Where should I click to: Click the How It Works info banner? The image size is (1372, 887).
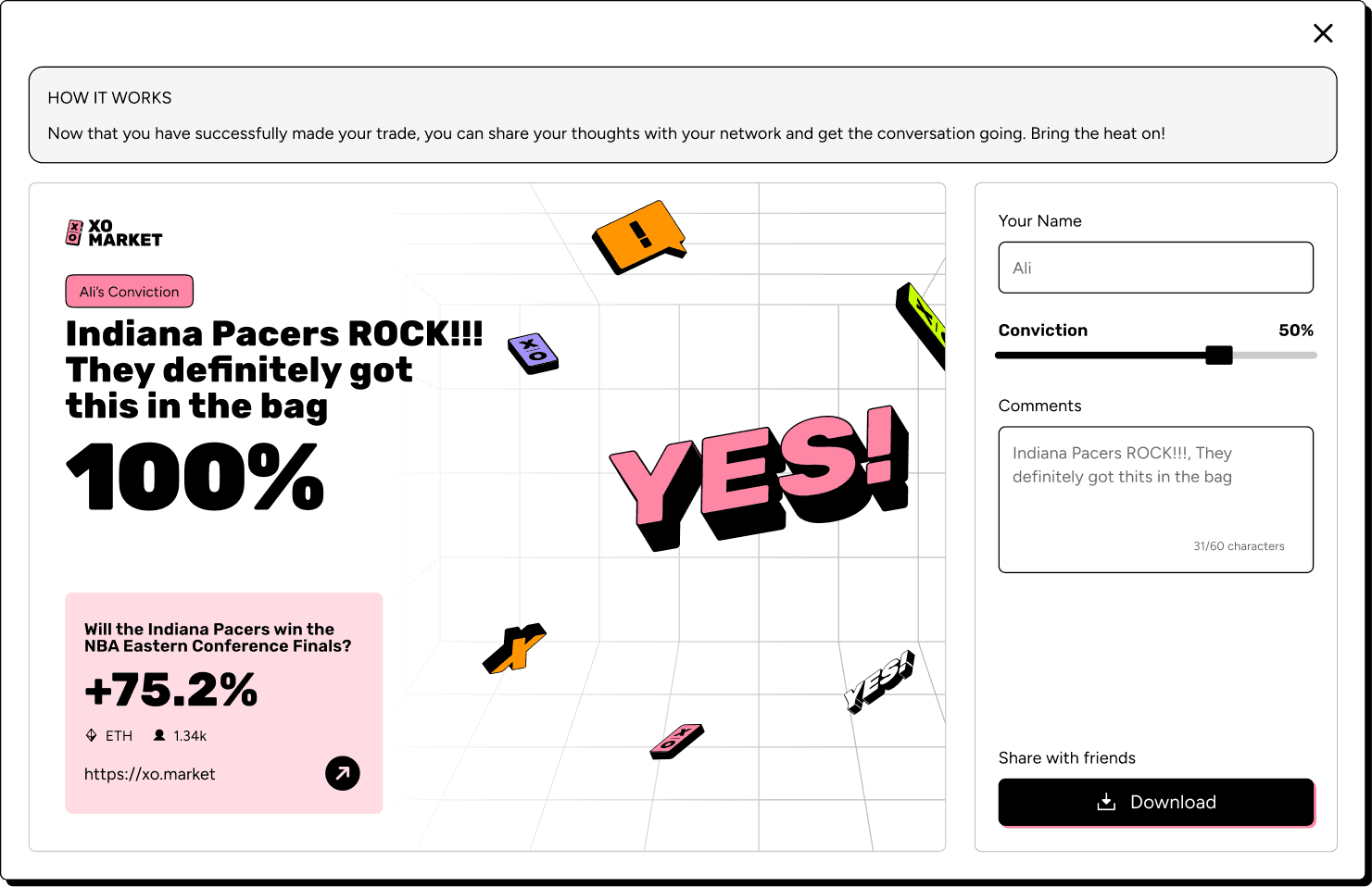(x=683, y=115)
